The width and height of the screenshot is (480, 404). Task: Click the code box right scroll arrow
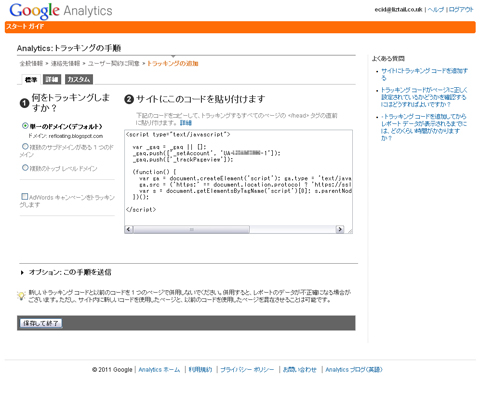(x=340, y=229)
